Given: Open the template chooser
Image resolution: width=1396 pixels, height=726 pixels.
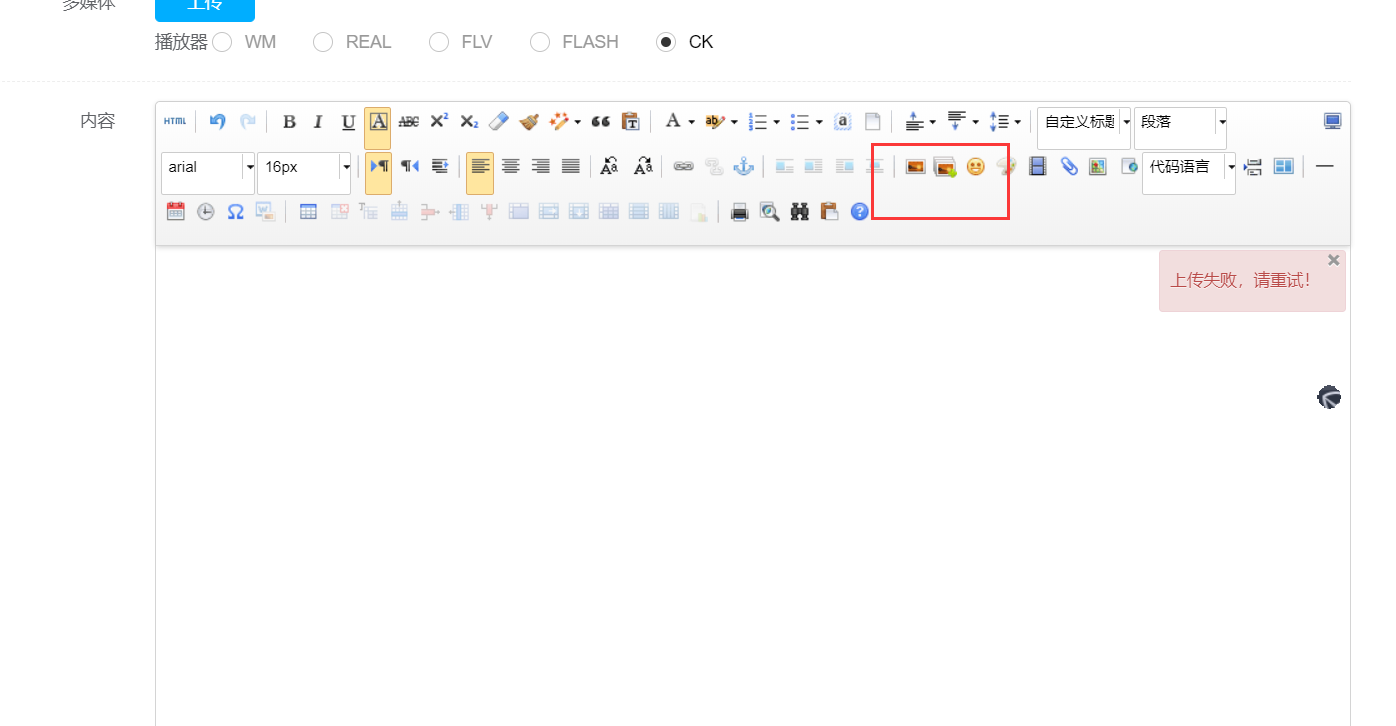Looking at the screenshot, I should click(x=1283, y=167).
